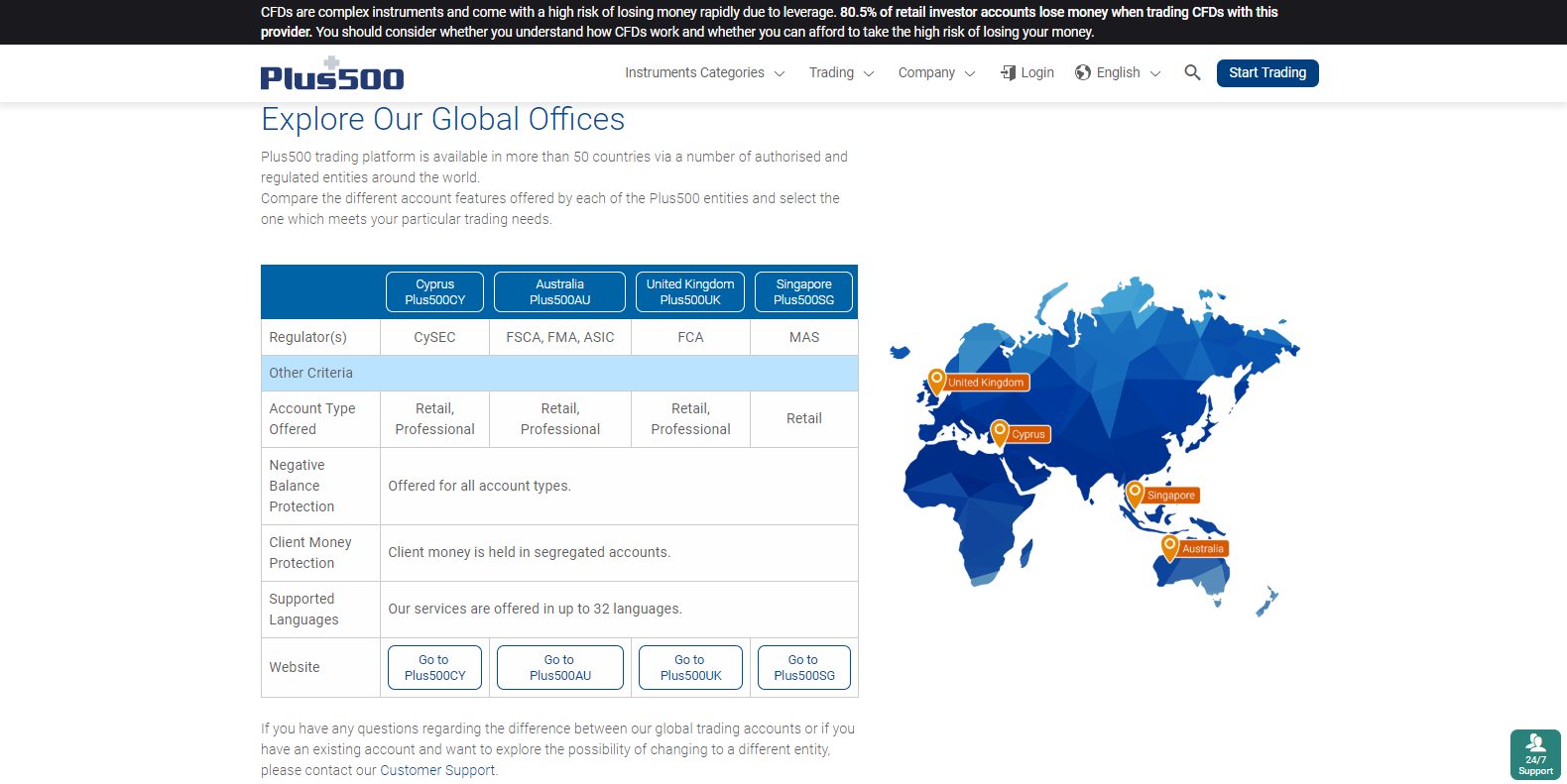Viewport: 1567px width, 784px height.
Task: Click the Singapore map pin
Action: [x=1136, y=494]
